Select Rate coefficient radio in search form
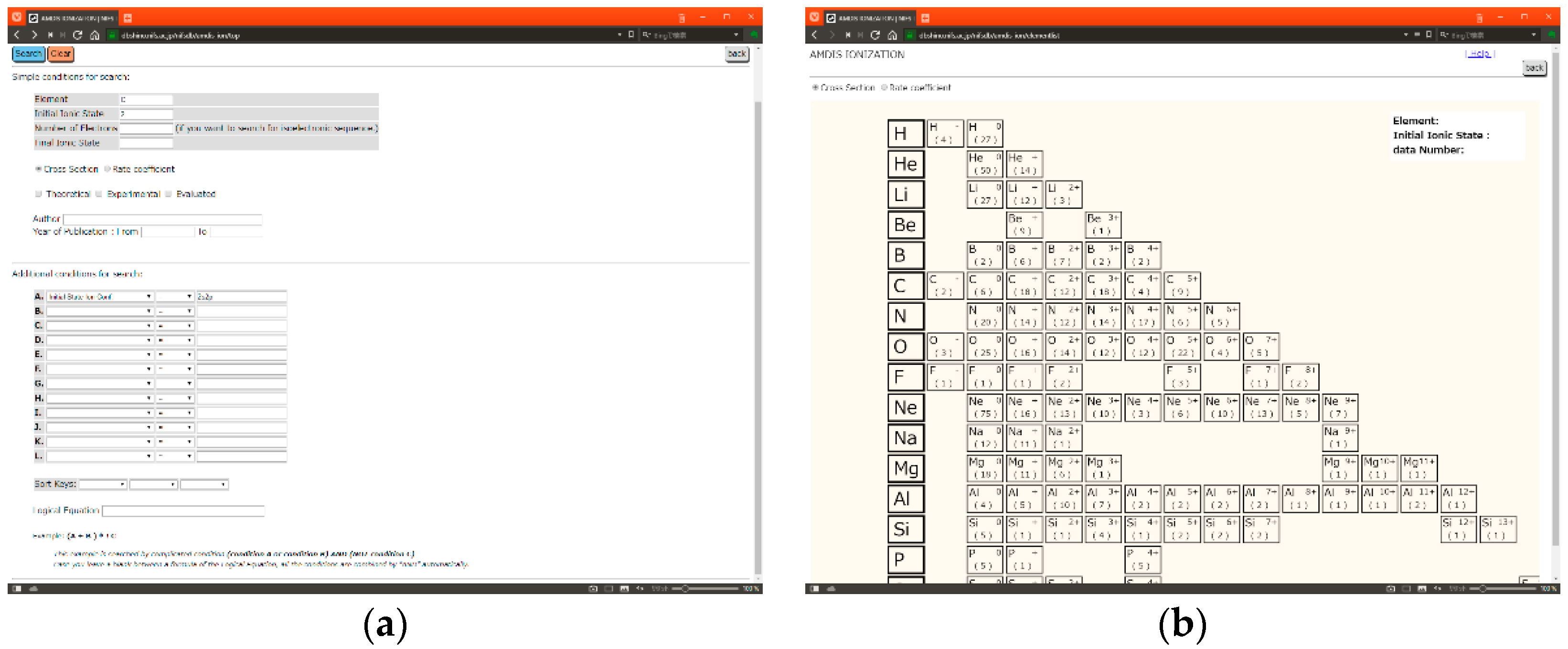 108,169
